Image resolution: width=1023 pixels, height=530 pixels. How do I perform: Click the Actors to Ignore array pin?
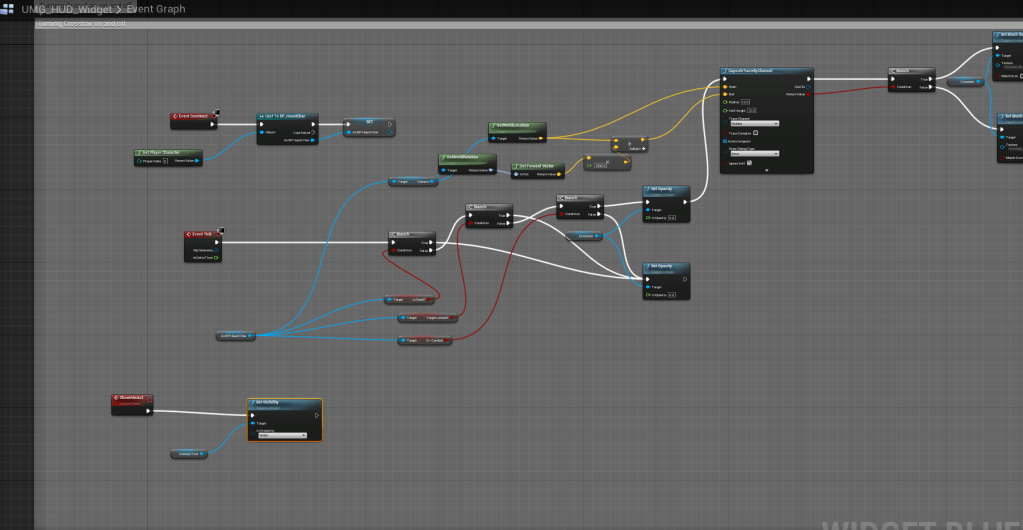coord(725,141)
